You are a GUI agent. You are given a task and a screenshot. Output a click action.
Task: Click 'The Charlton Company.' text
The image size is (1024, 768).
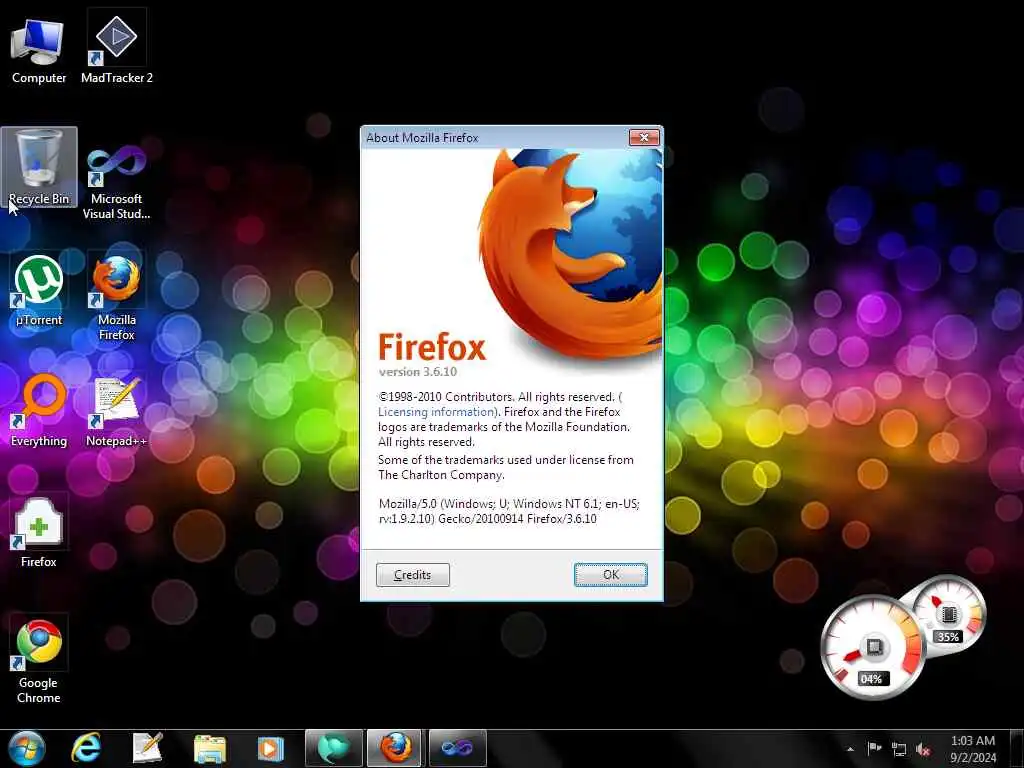(441, 475)
